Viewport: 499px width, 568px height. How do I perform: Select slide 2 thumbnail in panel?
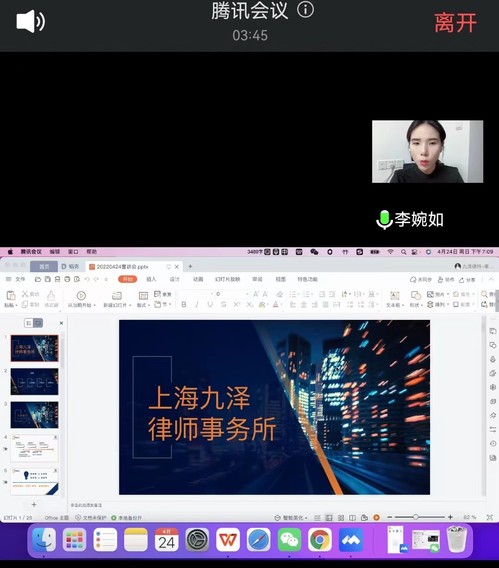pyautogui.click(x=34, y=381)
